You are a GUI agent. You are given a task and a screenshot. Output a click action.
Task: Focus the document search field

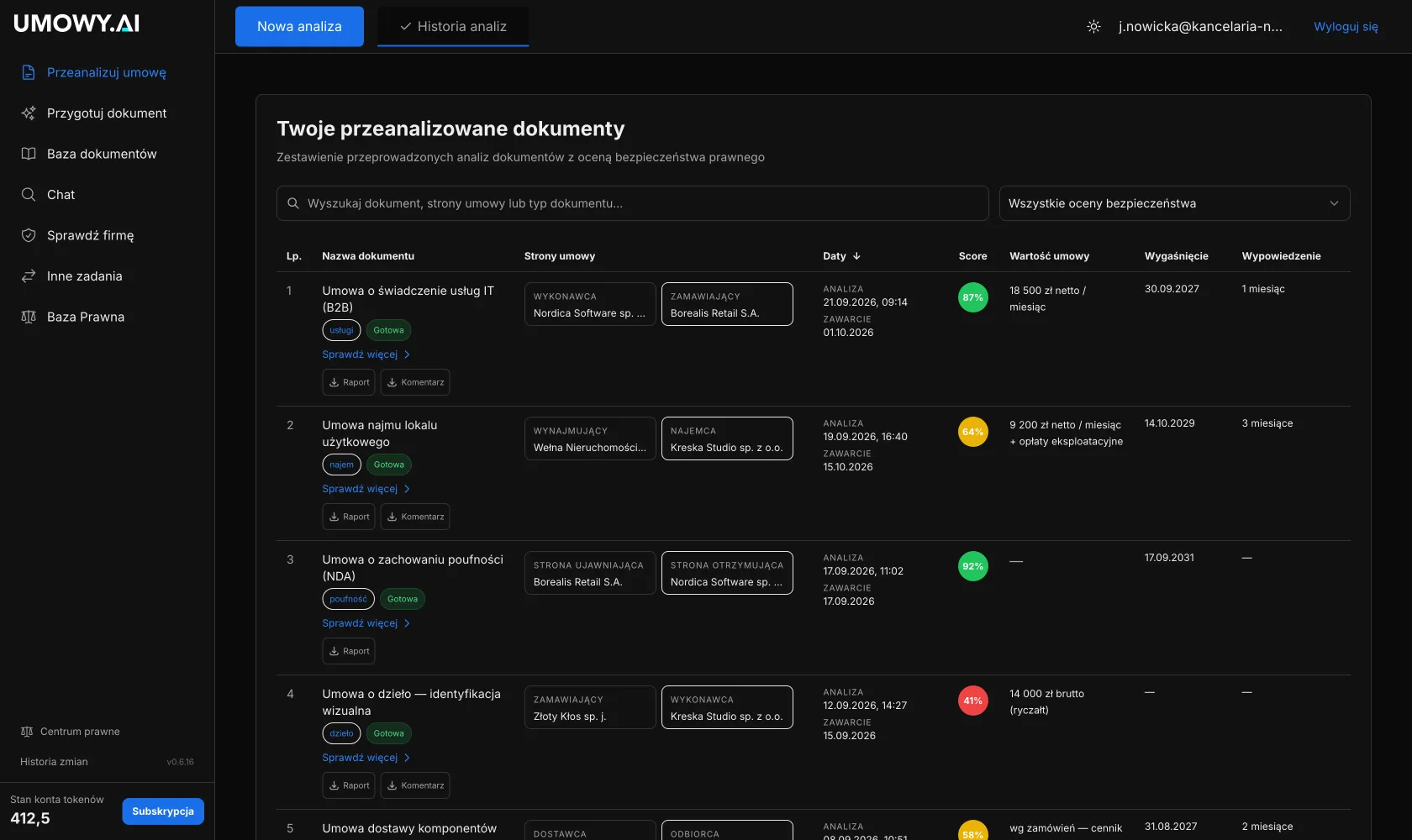point(632,203)
